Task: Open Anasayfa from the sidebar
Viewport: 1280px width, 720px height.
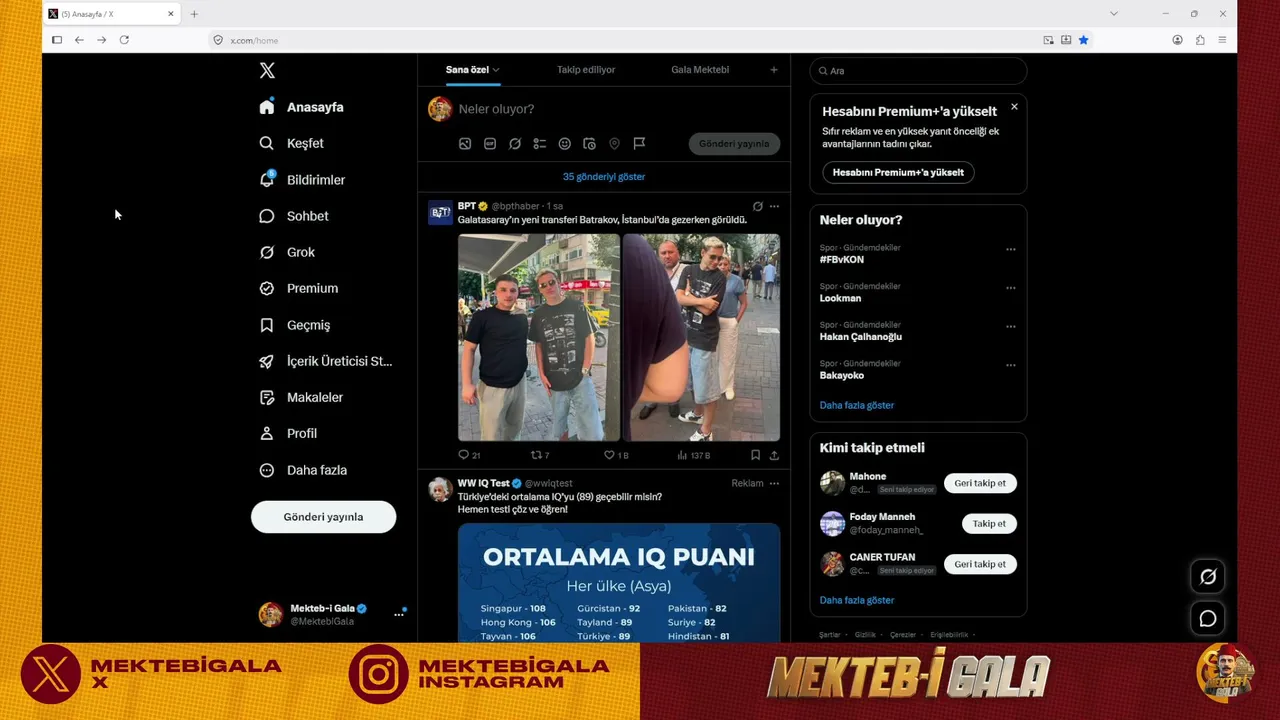Action: (301, 107)
